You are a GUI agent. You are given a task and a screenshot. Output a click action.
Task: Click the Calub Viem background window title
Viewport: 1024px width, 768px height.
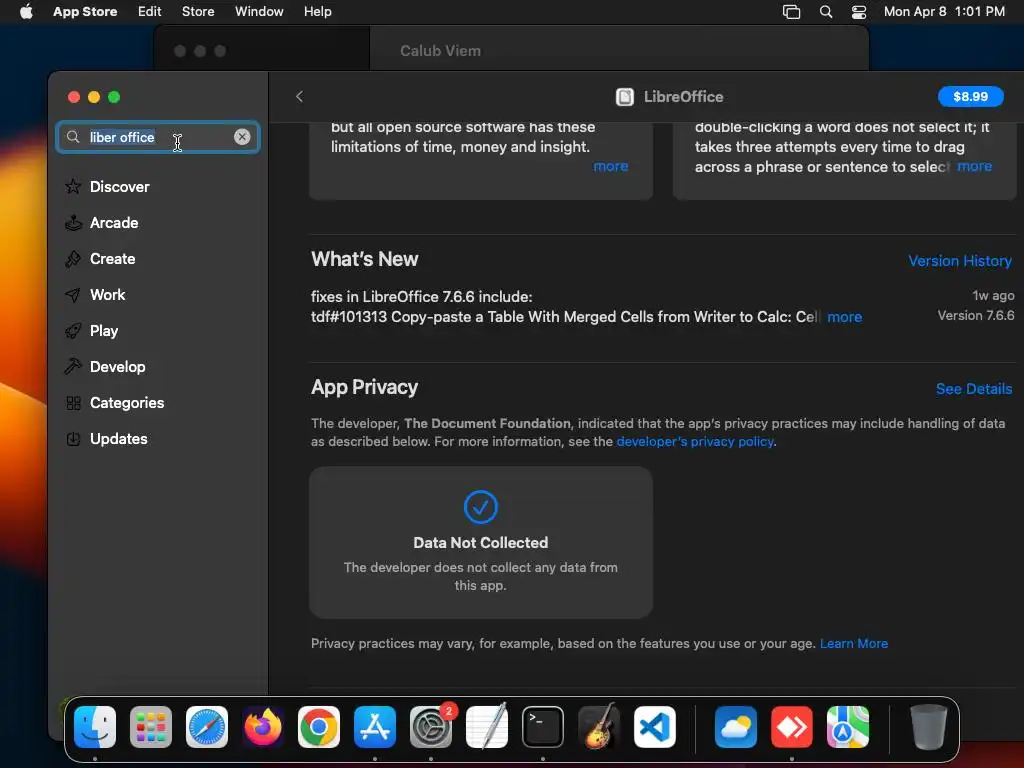[x=440, y=51]
